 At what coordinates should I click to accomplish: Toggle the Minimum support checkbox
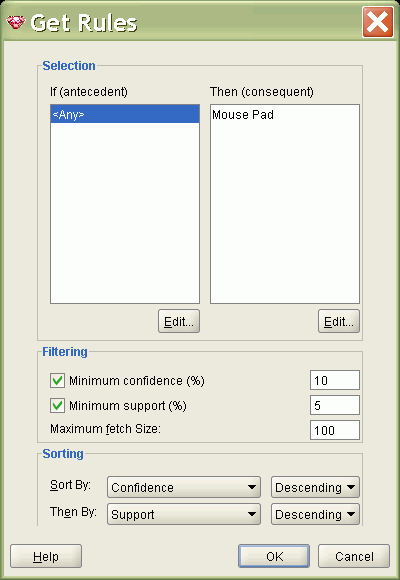[57, 406]
